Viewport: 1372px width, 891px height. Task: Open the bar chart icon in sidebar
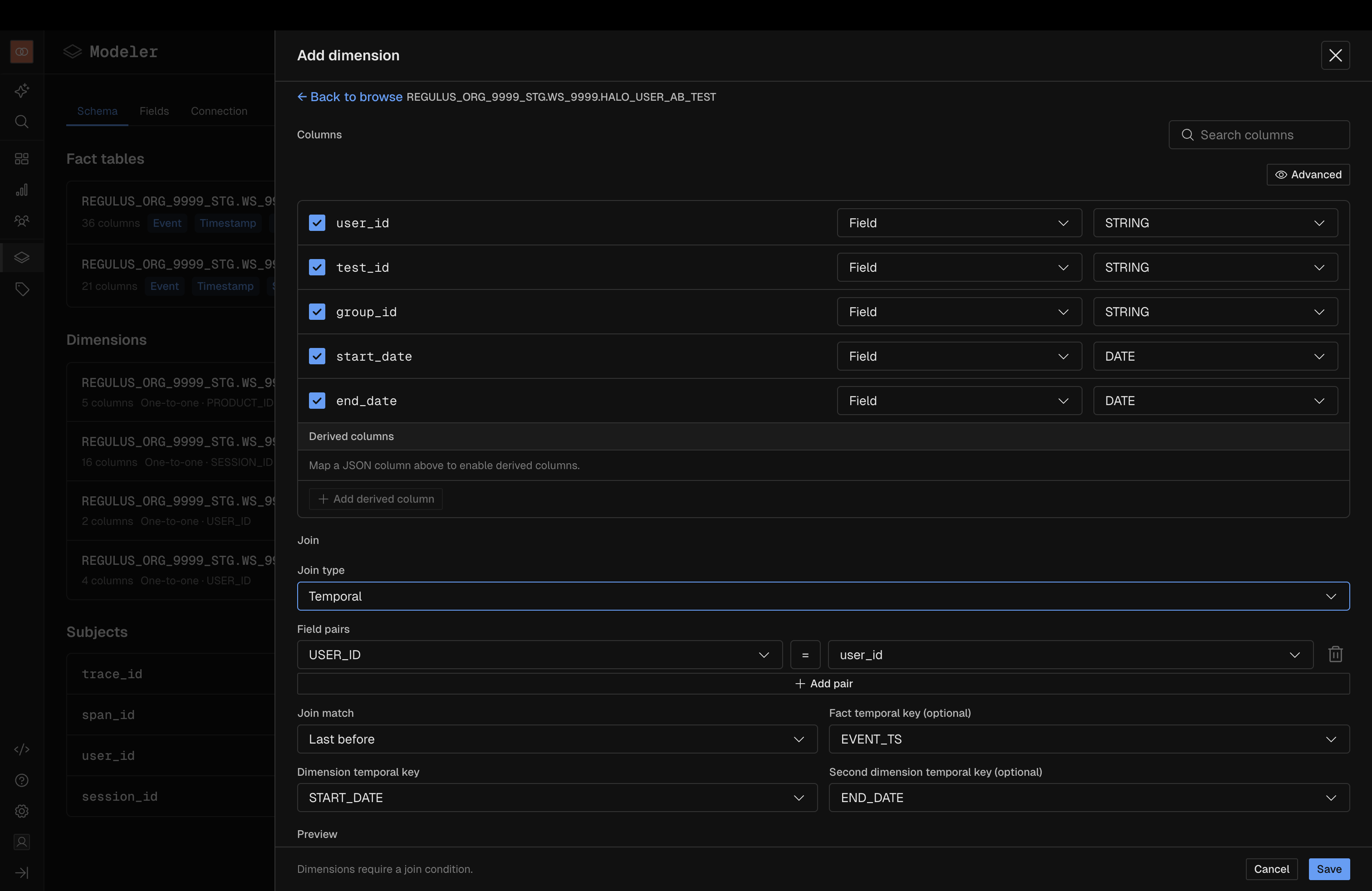click(22, 190)
